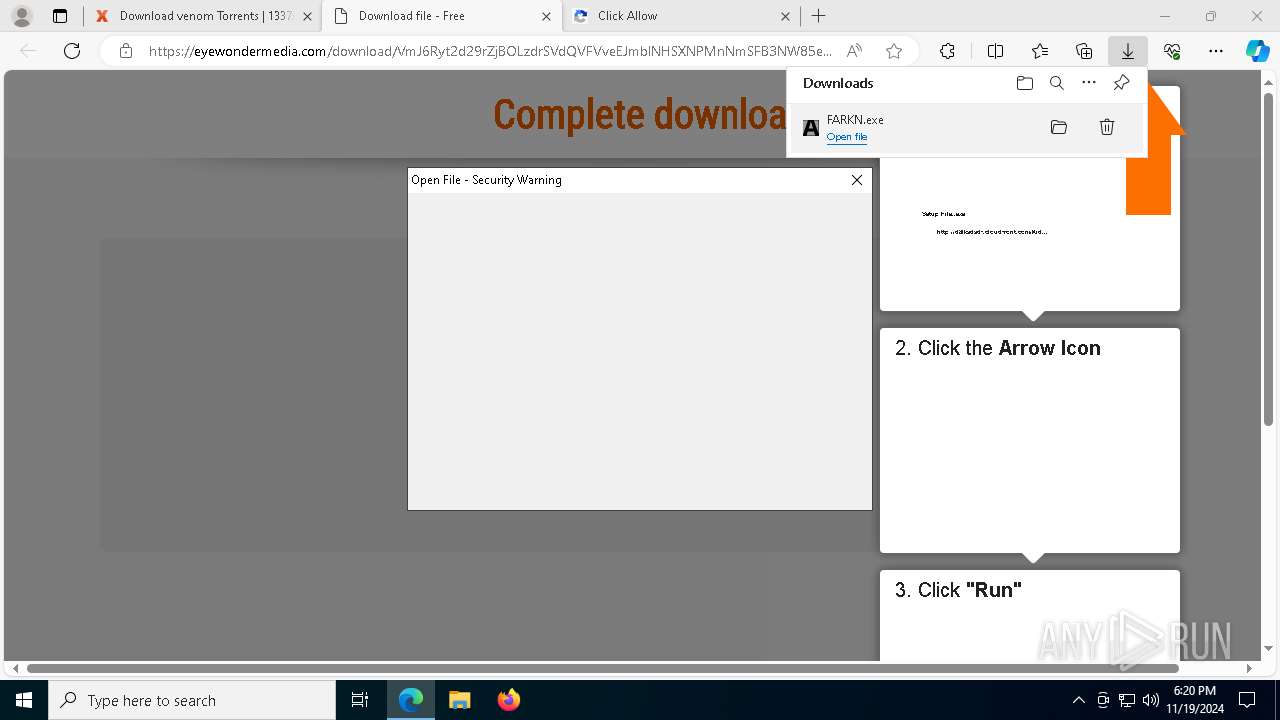Open Task View on taskbar
This screenshot has width=1280, height=720.
click(x=360, y=700)
